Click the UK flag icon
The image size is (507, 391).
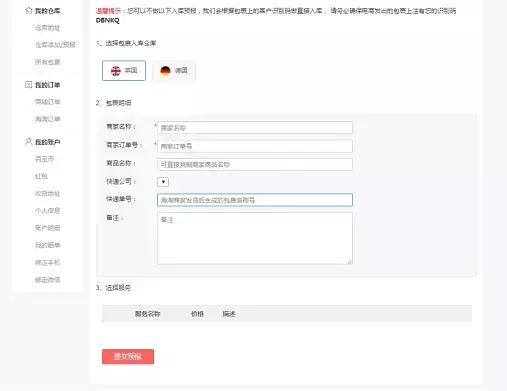tap(116, 71)
